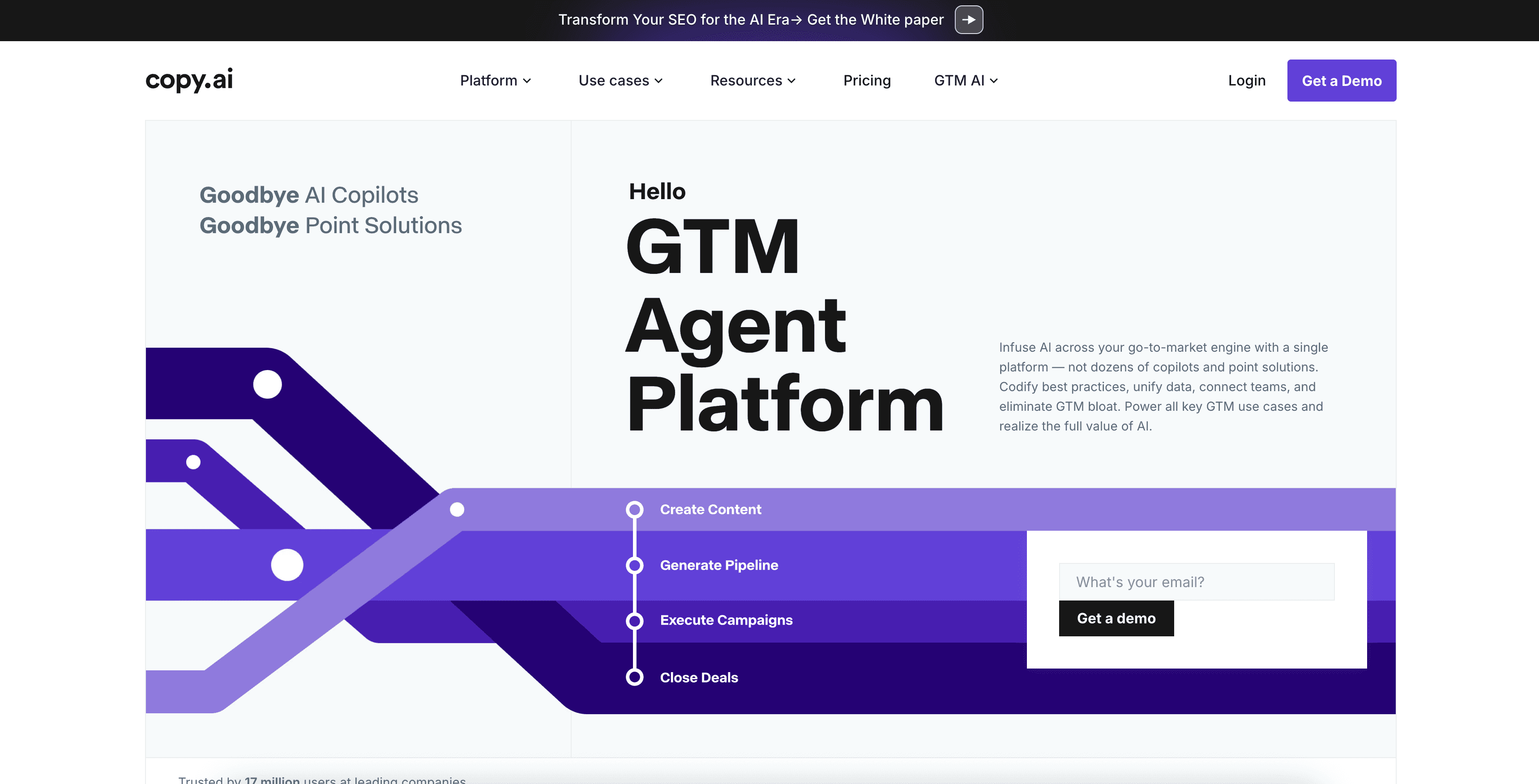Click the Generate Pipeline label

719,565
